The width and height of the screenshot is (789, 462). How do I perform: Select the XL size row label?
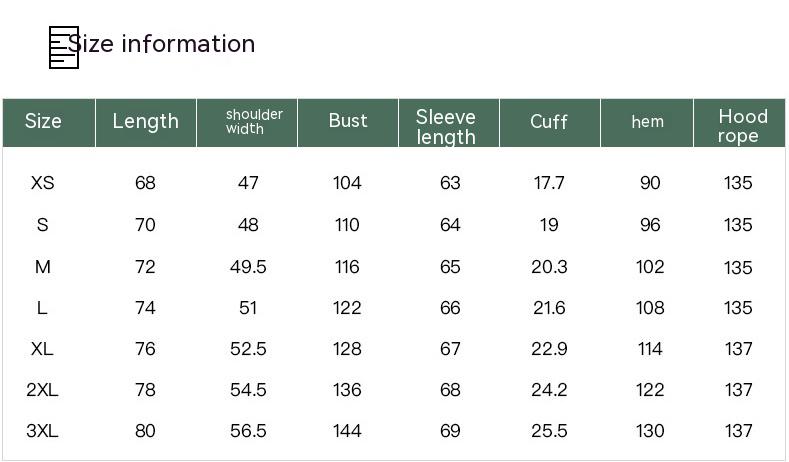[x=43, y=349]
